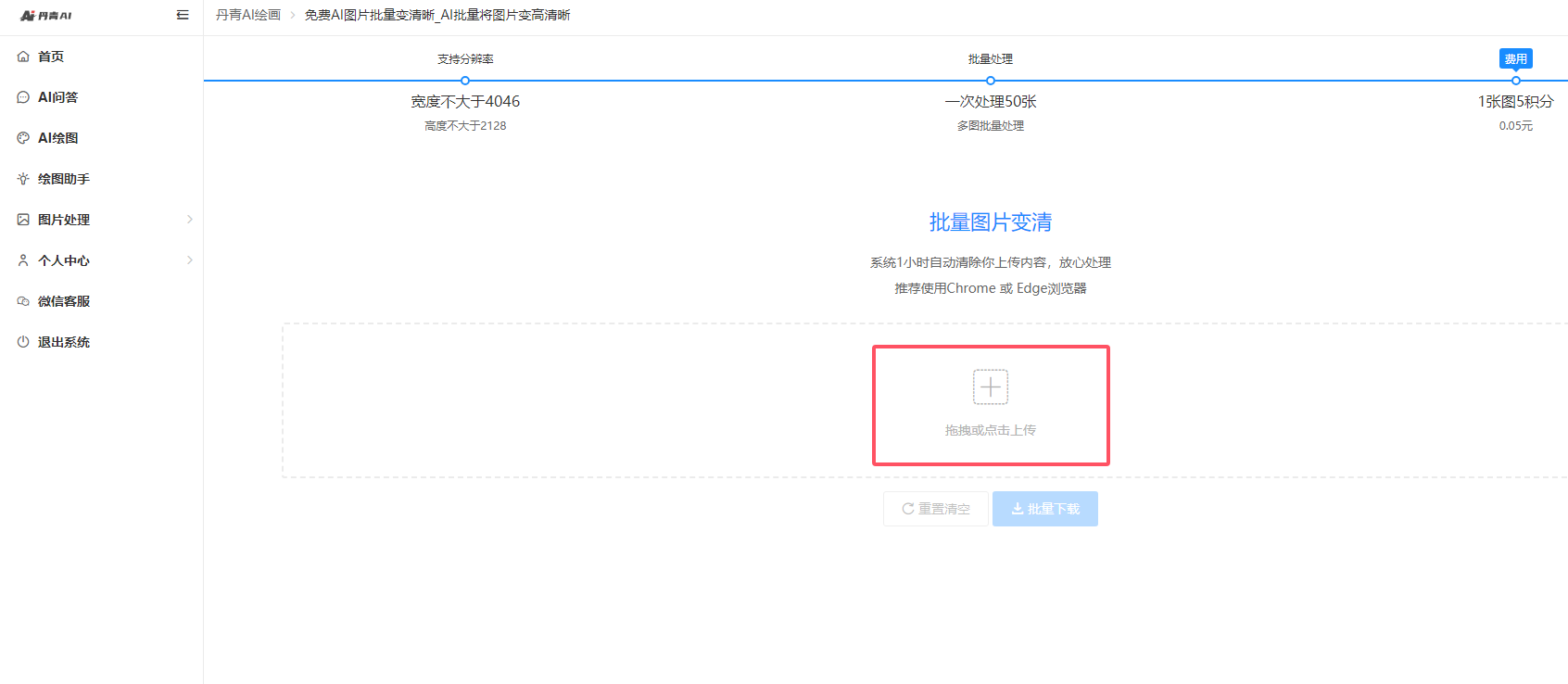1568x684 pixels.
Task: Collapse the sidebar with the fold icon
Action: pyautogui.click(x=183, y=15)
